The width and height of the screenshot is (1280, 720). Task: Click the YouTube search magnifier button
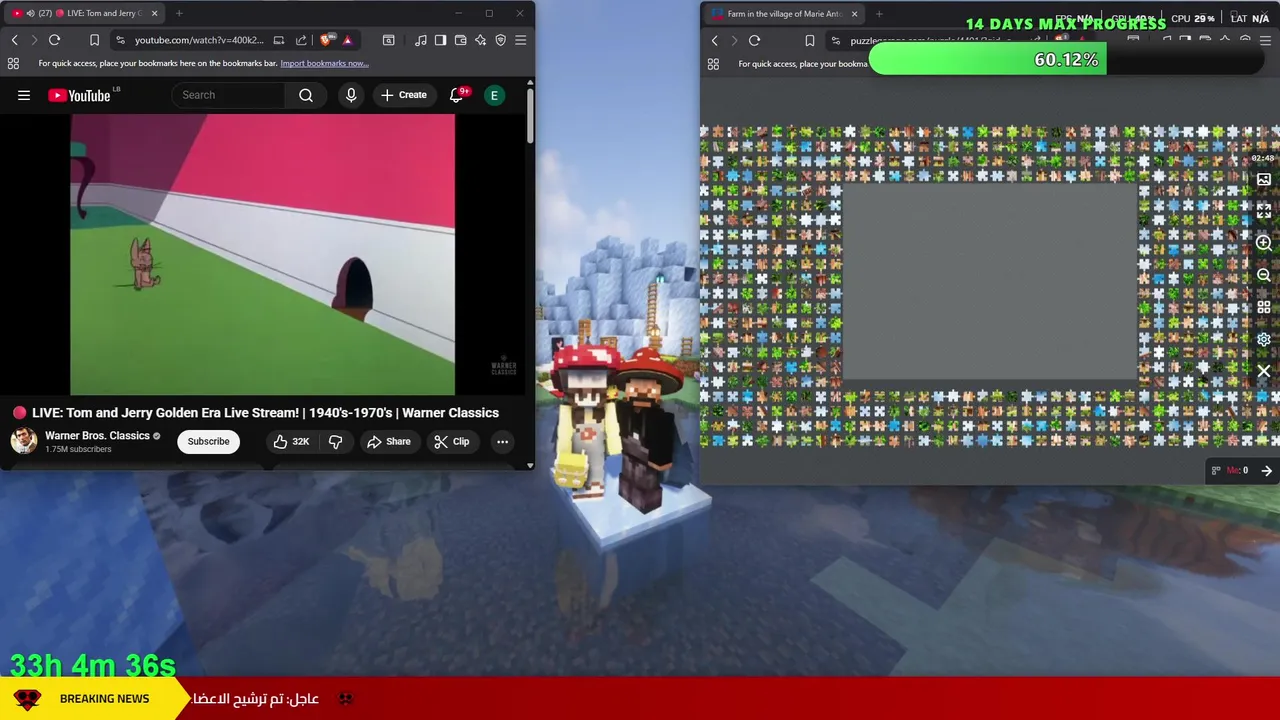tap(306, 95)
